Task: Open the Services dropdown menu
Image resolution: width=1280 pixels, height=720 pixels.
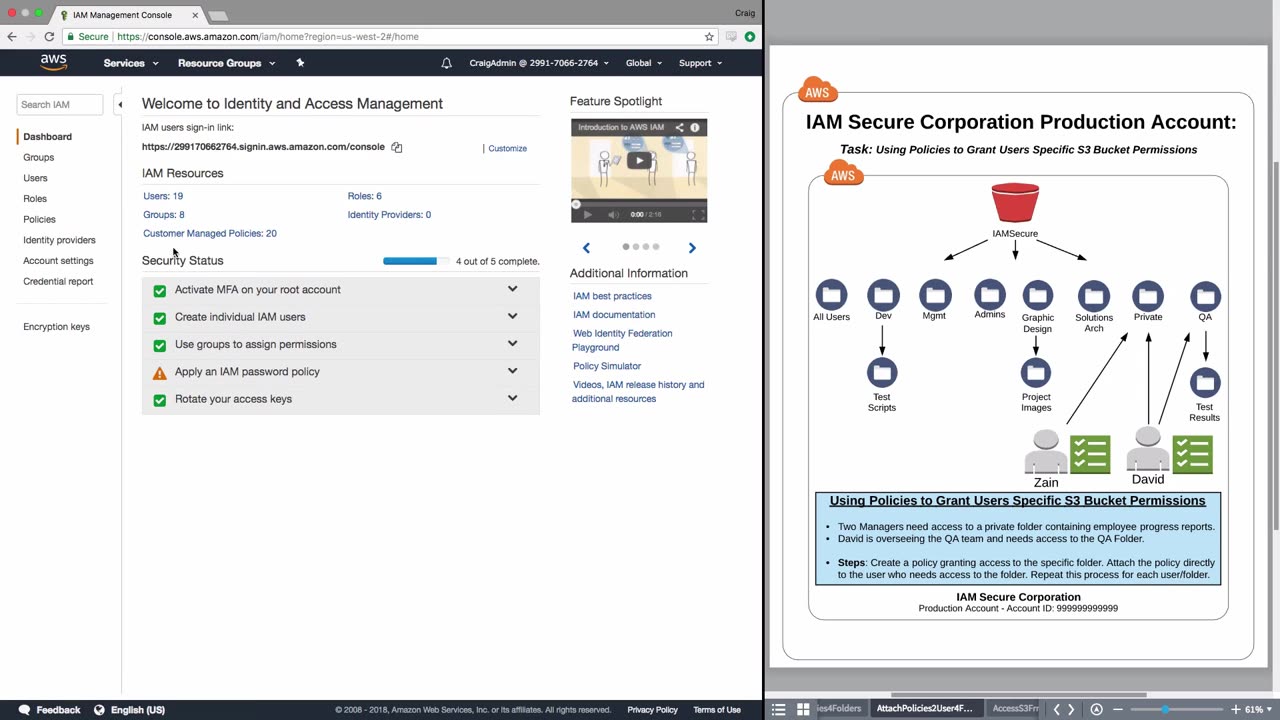Action: (131, 63)
